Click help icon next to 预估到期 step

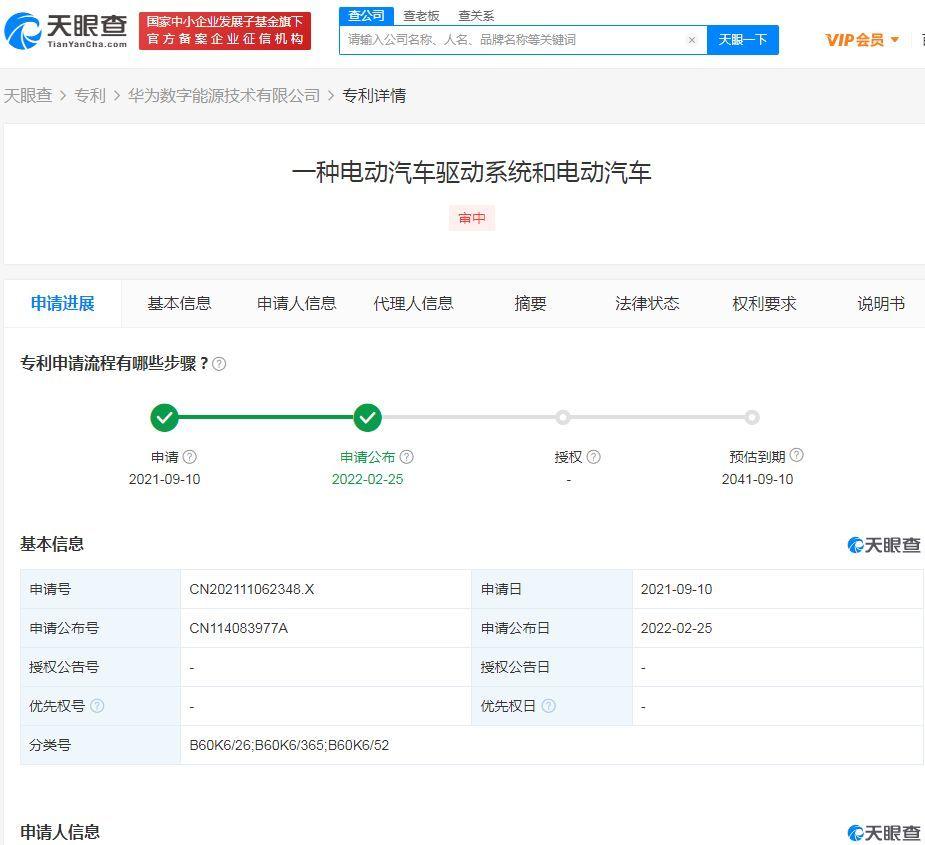796,455
